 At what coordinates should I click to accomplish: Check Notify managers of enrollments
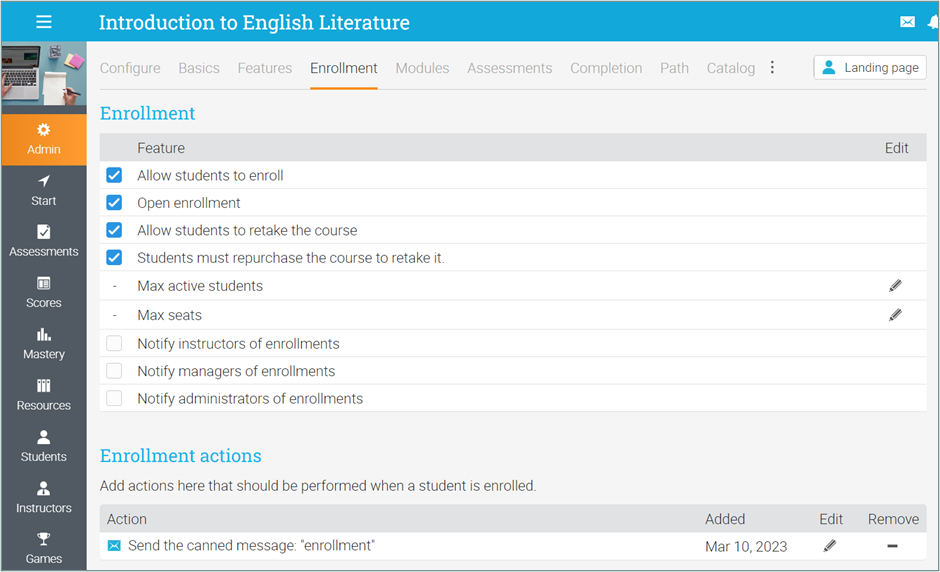pyautogui.click(x=114, y=371)
